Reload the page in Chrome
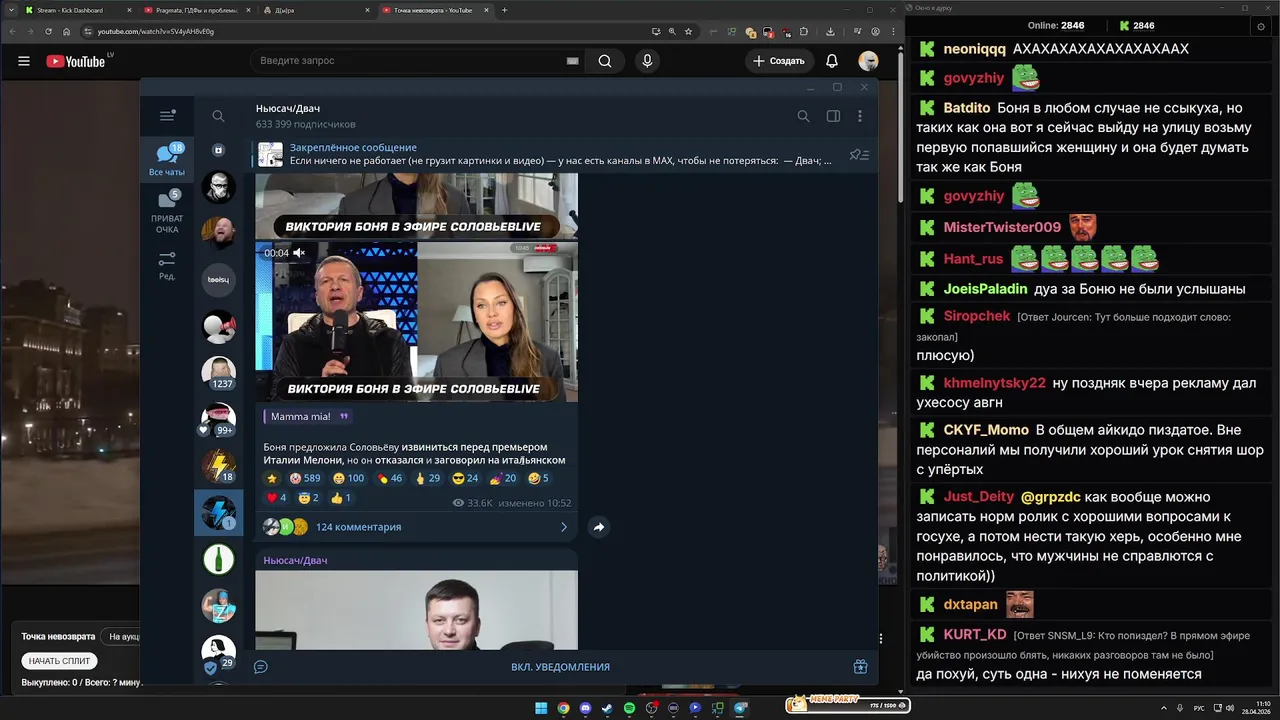1280x720 pixels. 48,31
